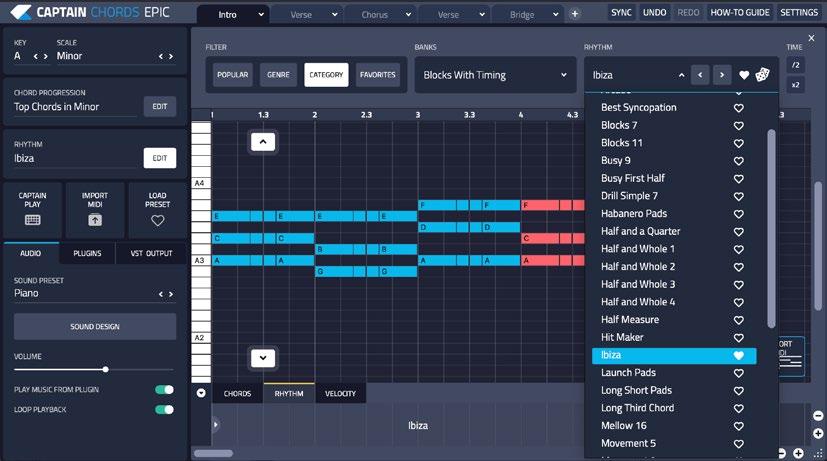This screenshot has height=461, width=827.
Task: Click the SYNC button
Action: 621,12
